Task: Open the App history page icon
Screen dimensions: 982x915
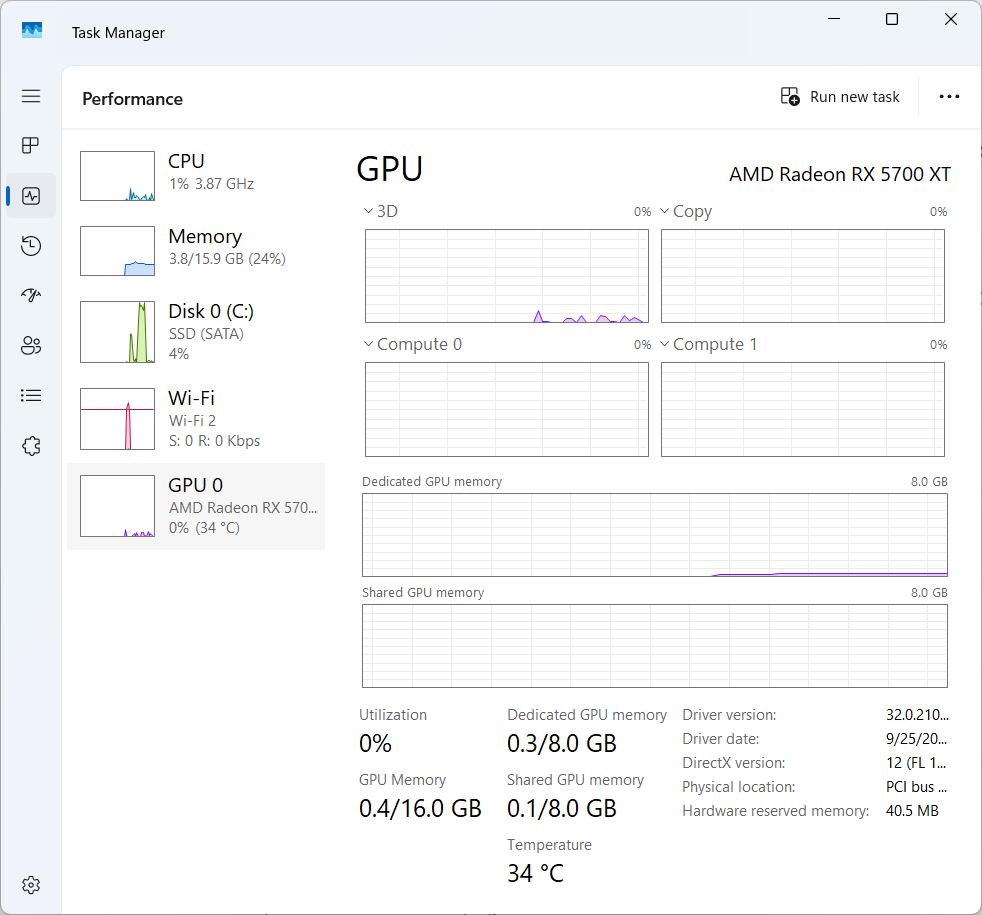Action: [31, 246]
